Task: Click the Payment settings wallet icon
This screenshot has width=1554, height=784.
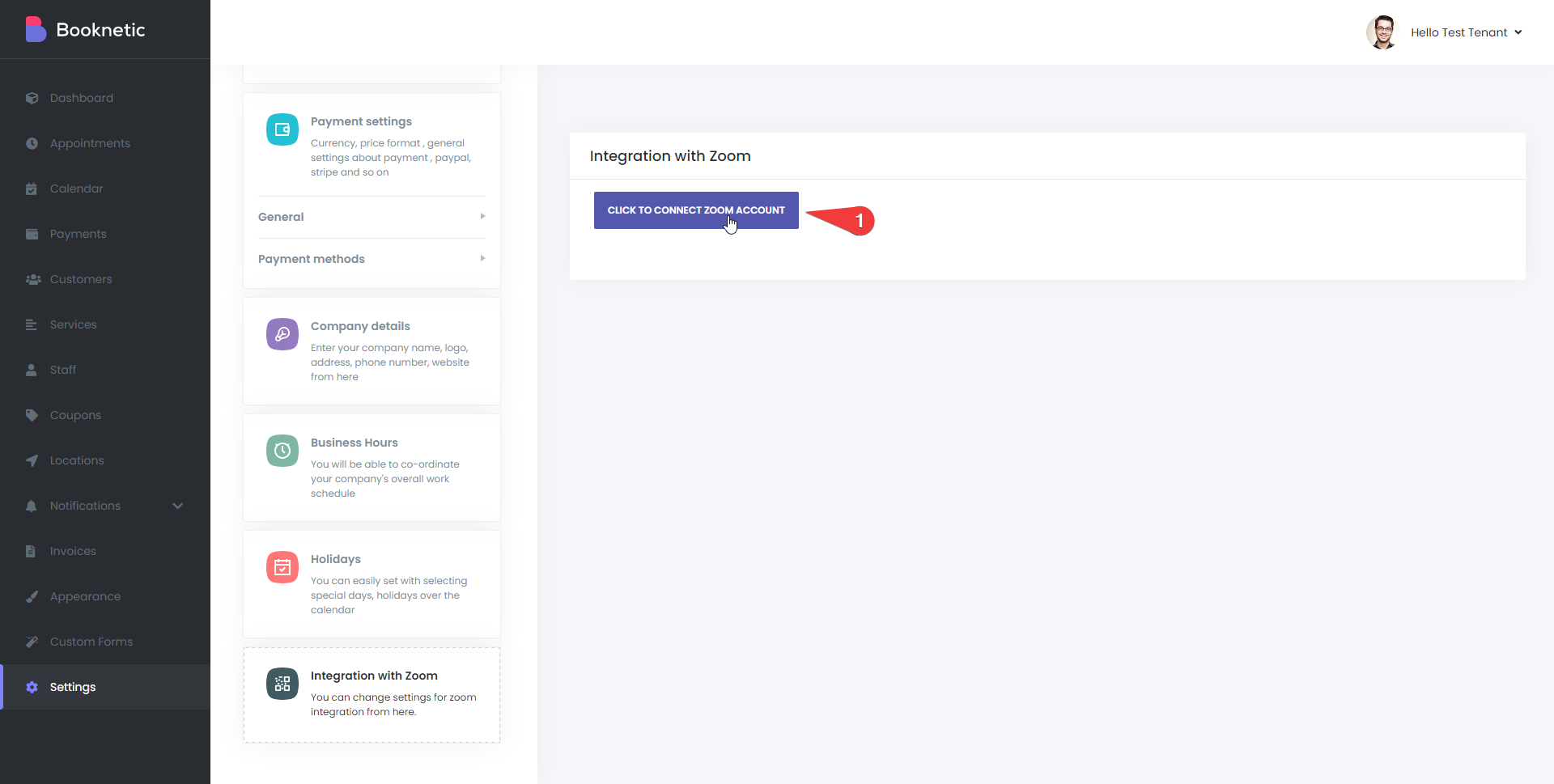Action: pyautogui.click(x=282, y=129)
